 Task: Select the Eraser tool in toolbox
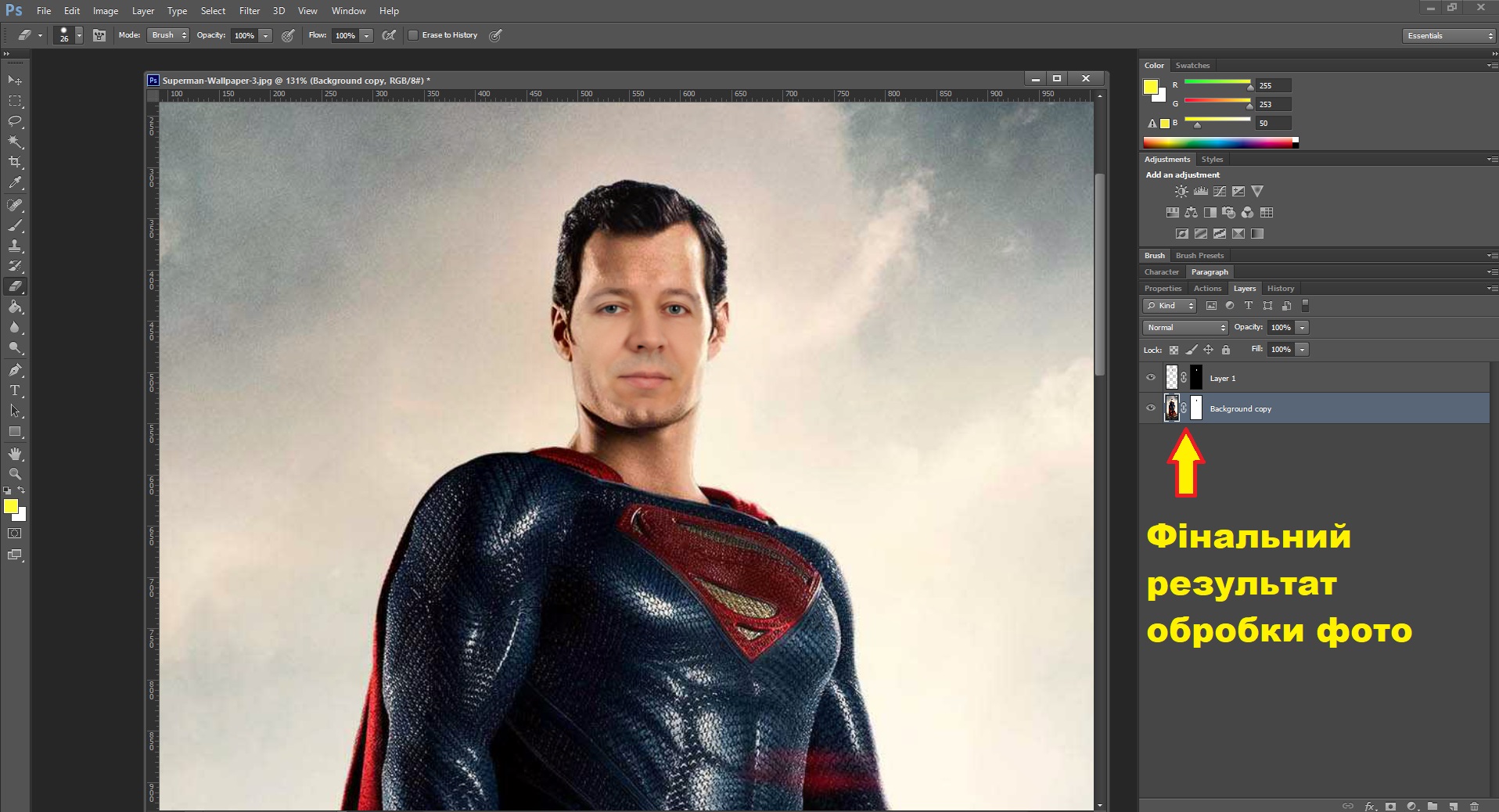[x=15, y=286]
